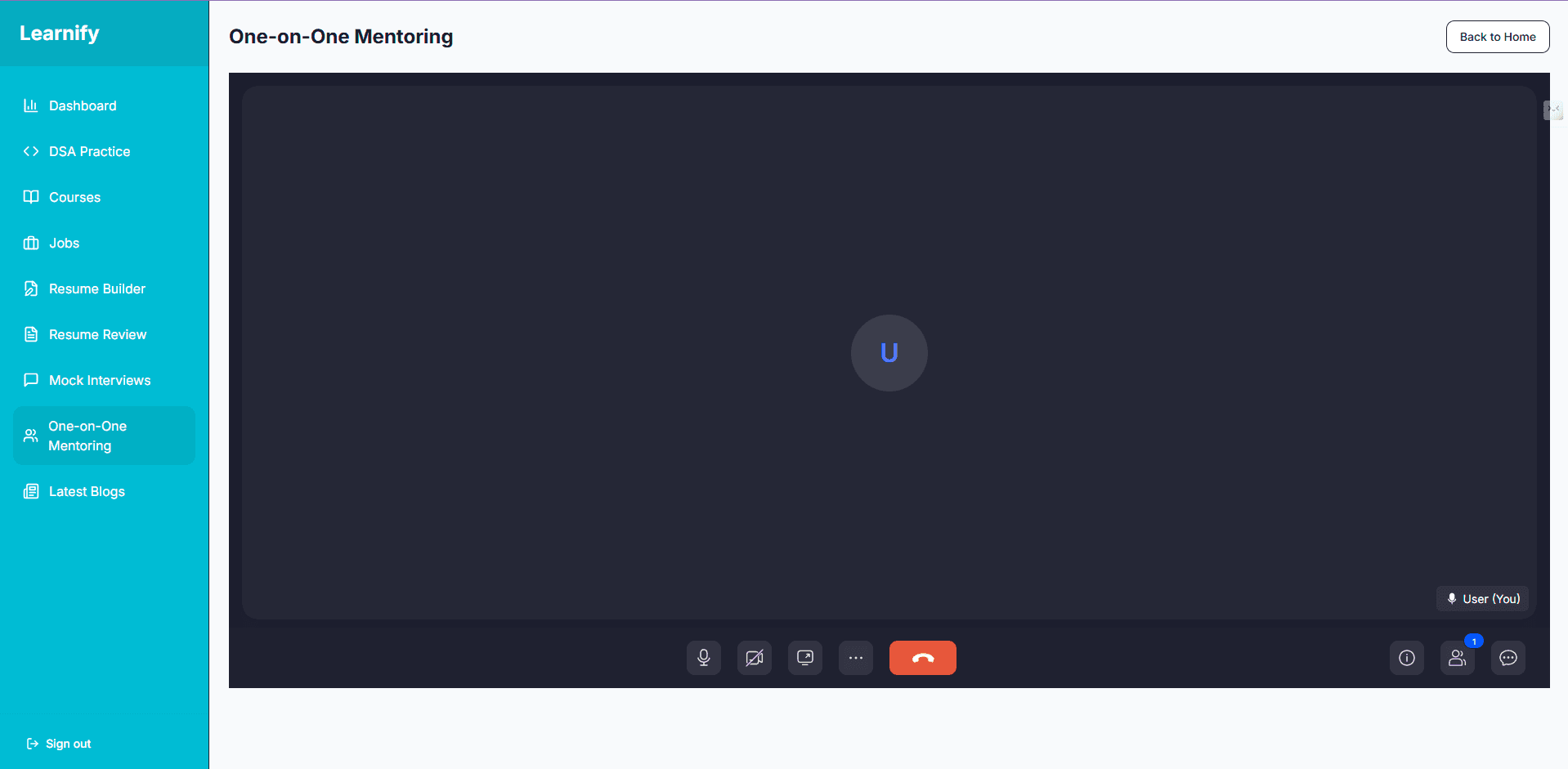This screenshot has height=769, width=1568.
Task: Show participants list
Action: [1457, 658]
